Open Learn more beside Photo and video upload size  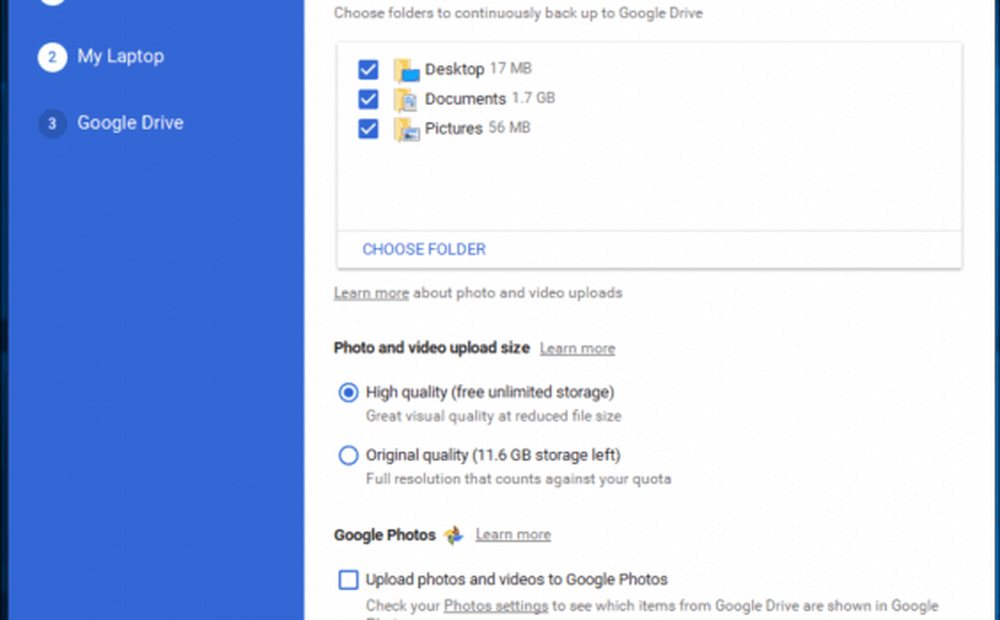coord(577,349)
